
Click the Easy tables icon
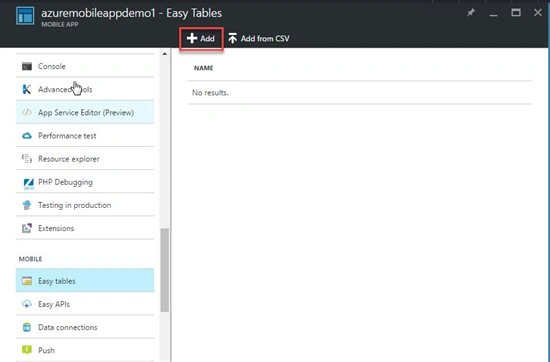coord(27,281)
